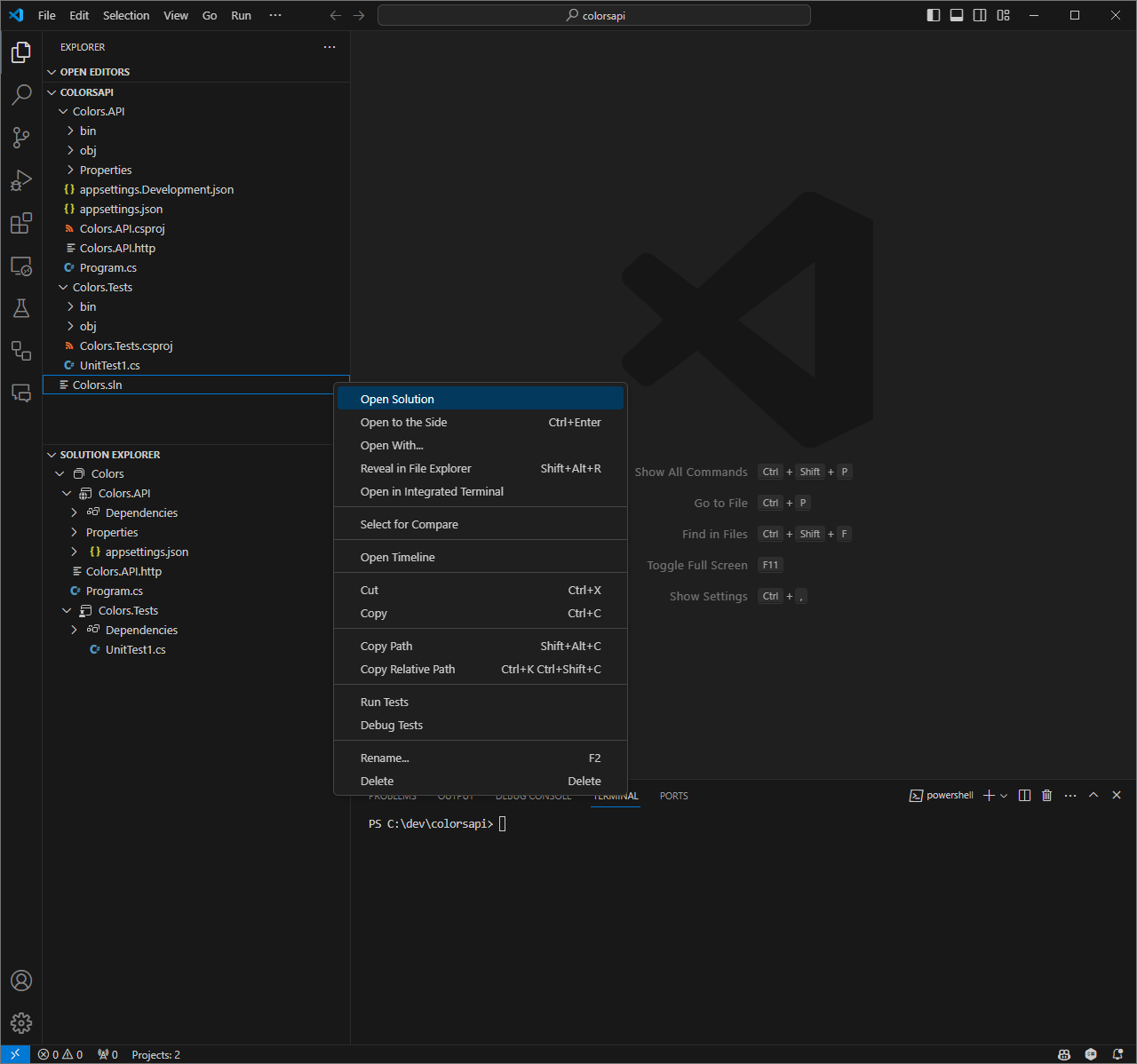1137x1064 pixels.
Task: Toggle the Panel layout button
Action: click(x=957, y=15)
